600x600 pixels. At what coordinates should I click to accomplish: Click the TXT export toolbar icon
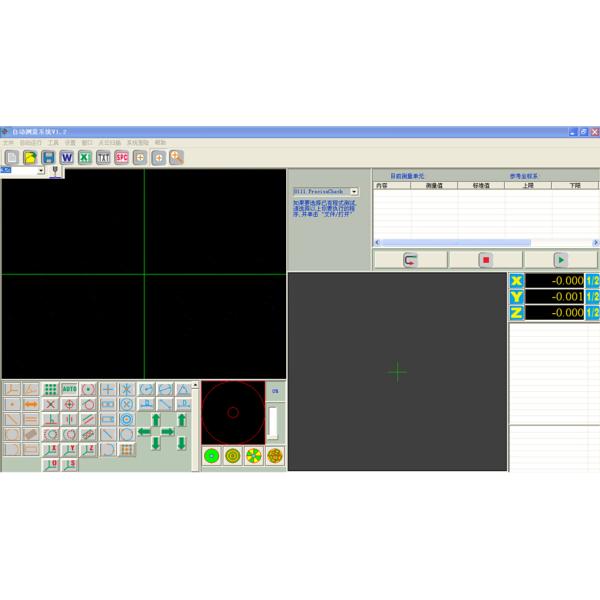pos(103,157)
